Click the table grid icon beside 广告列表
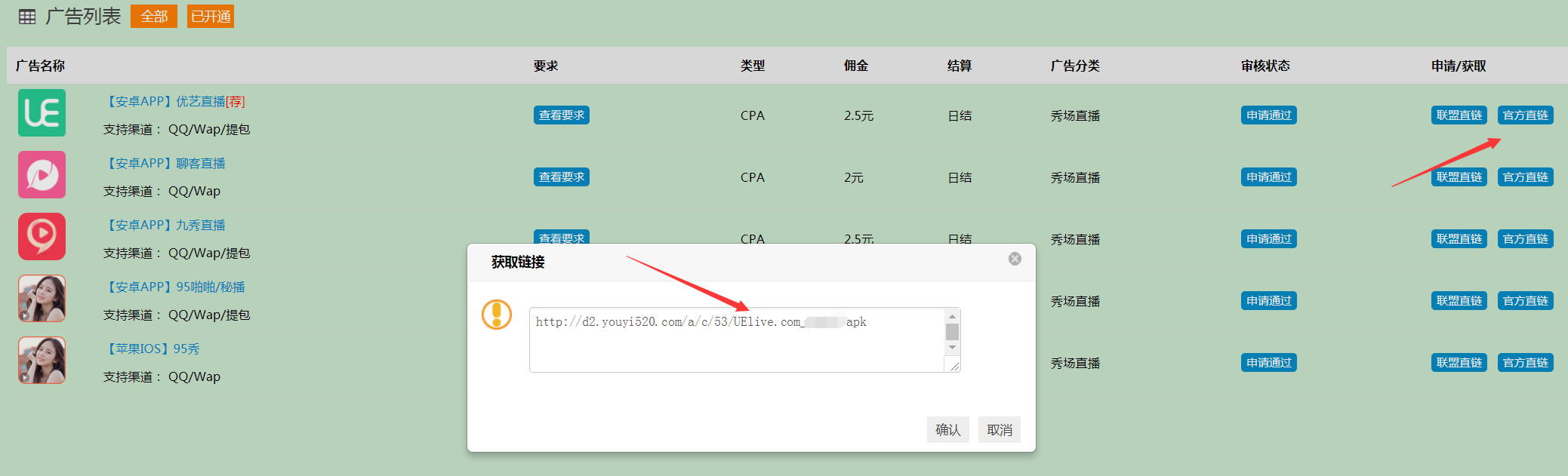The width and height of the screenshot is (1568, 476). 27,17
